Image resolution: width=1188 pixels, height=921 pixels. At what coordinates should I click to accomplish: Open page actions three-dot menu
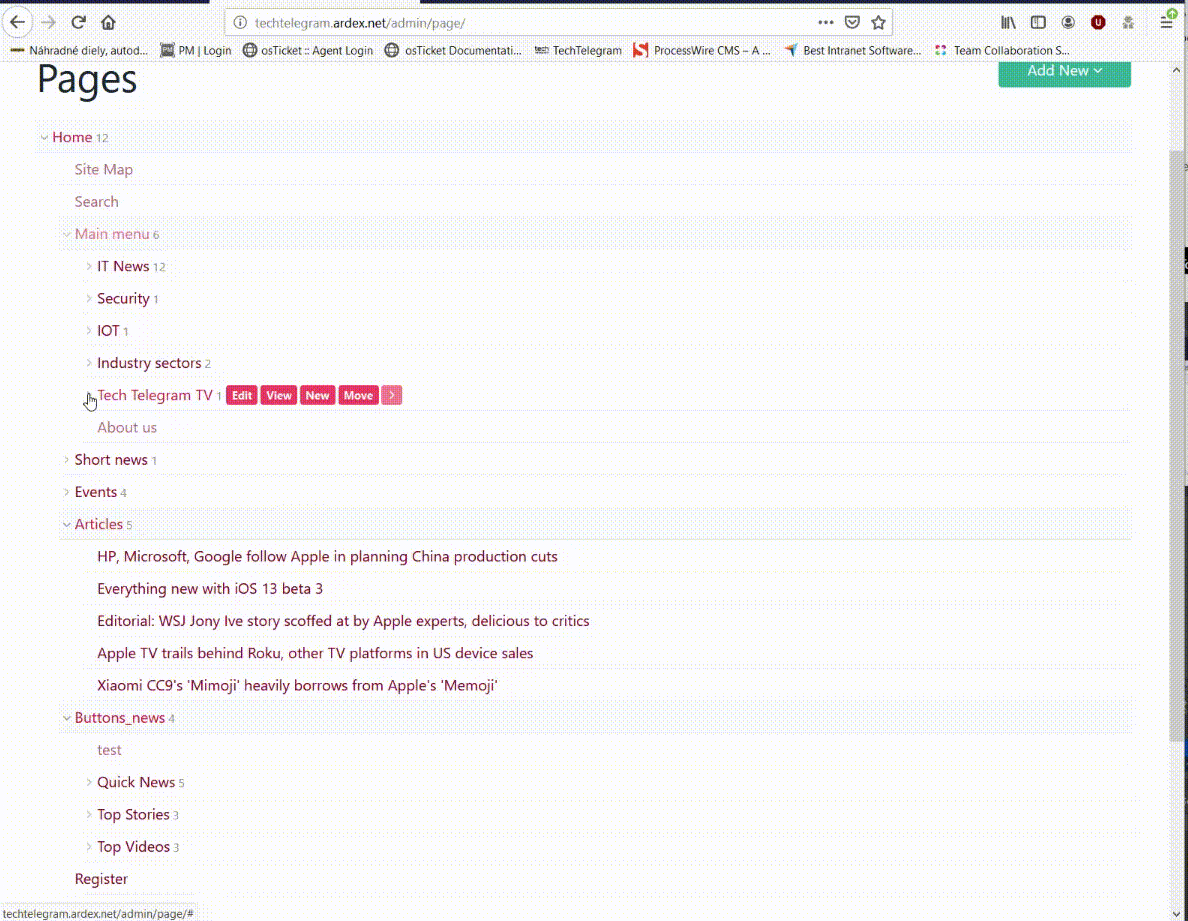826,23
